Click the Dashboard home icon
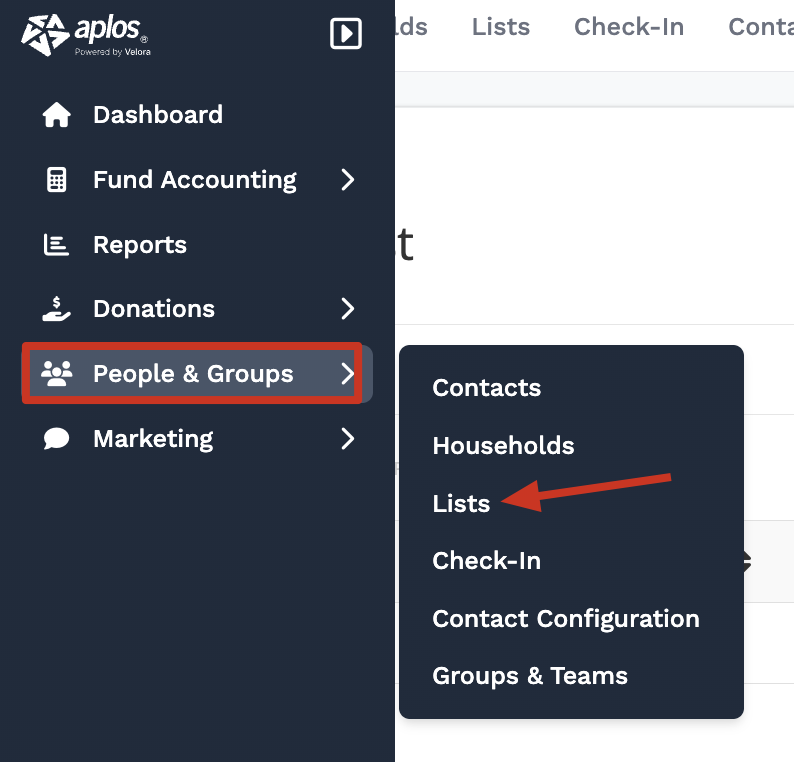 click(x=57, y=115)
